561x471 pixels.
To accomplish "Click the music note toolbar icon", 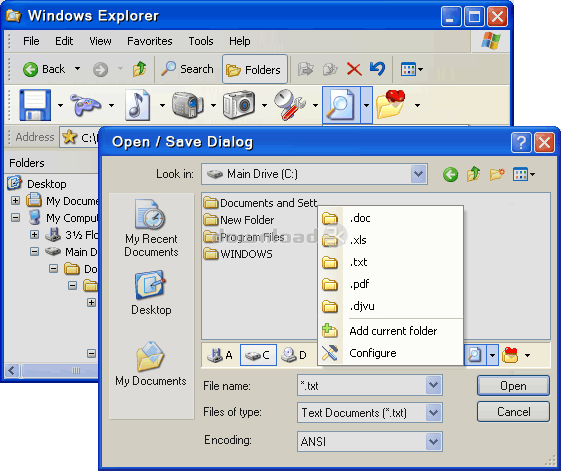I will 137,105.
